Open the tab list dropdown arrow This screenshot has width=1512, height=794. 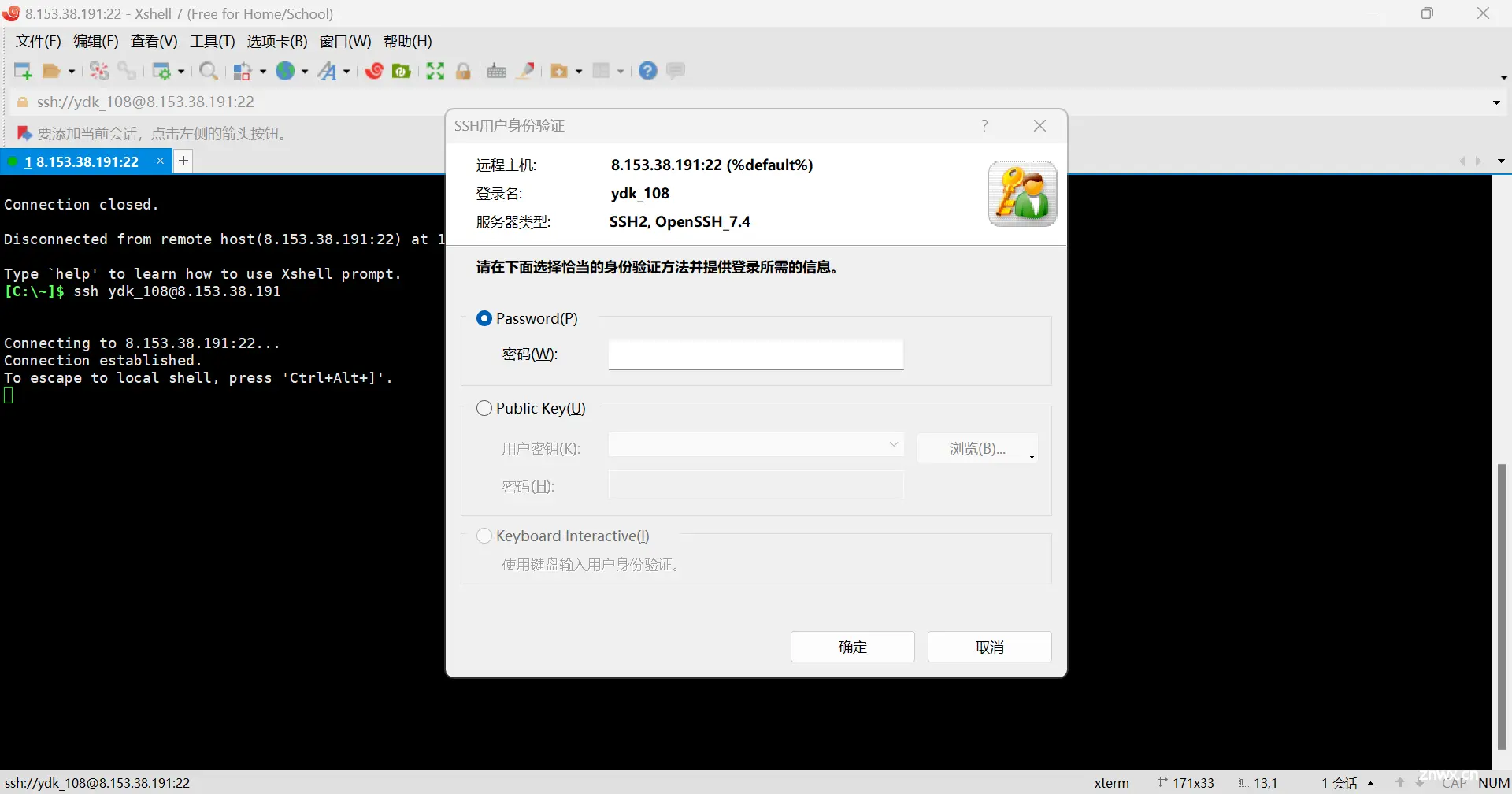1501,161
